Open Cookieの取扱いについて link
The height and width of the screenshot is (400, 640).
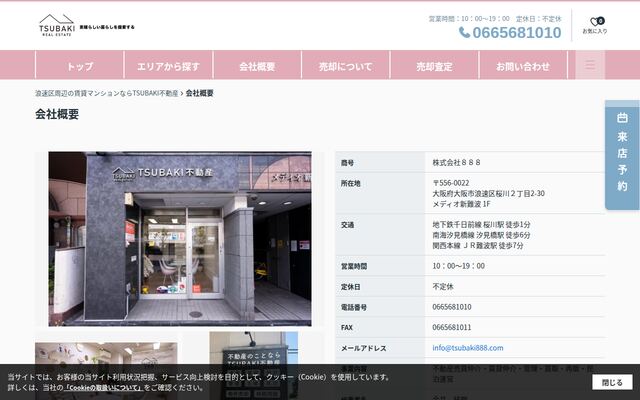point(104,387)
